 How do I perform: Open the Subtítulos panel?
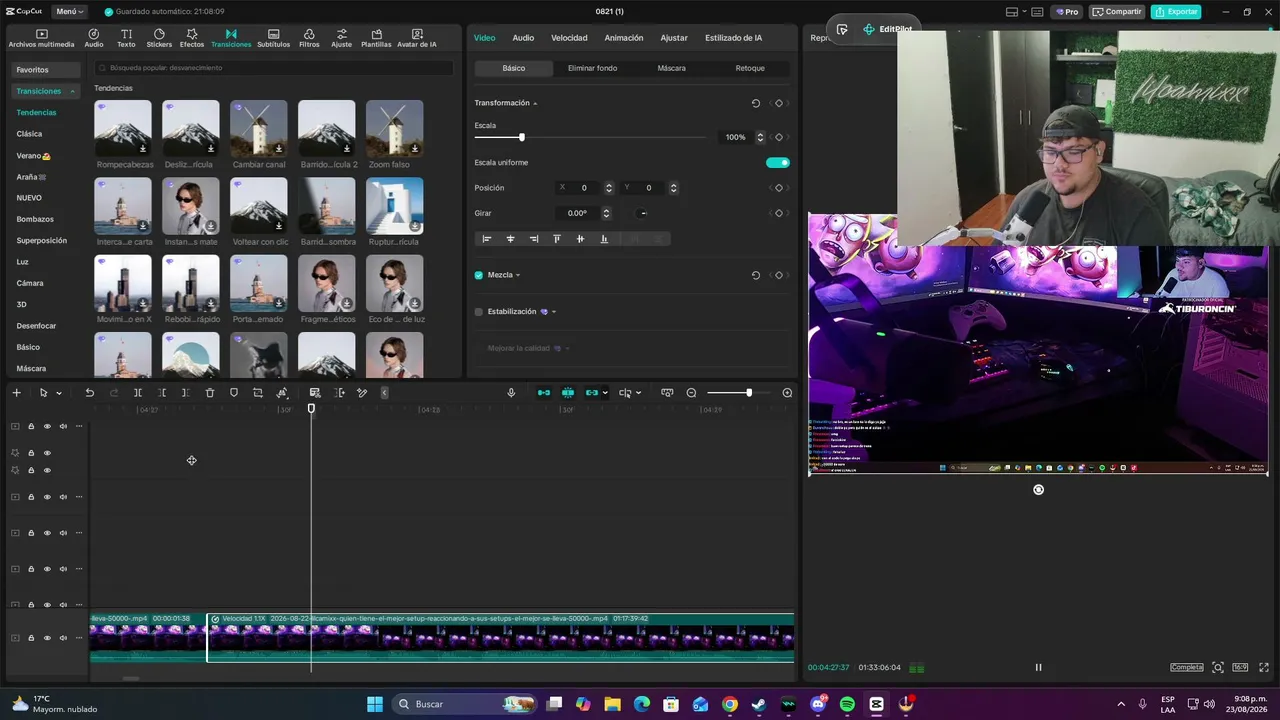point(273,38)
